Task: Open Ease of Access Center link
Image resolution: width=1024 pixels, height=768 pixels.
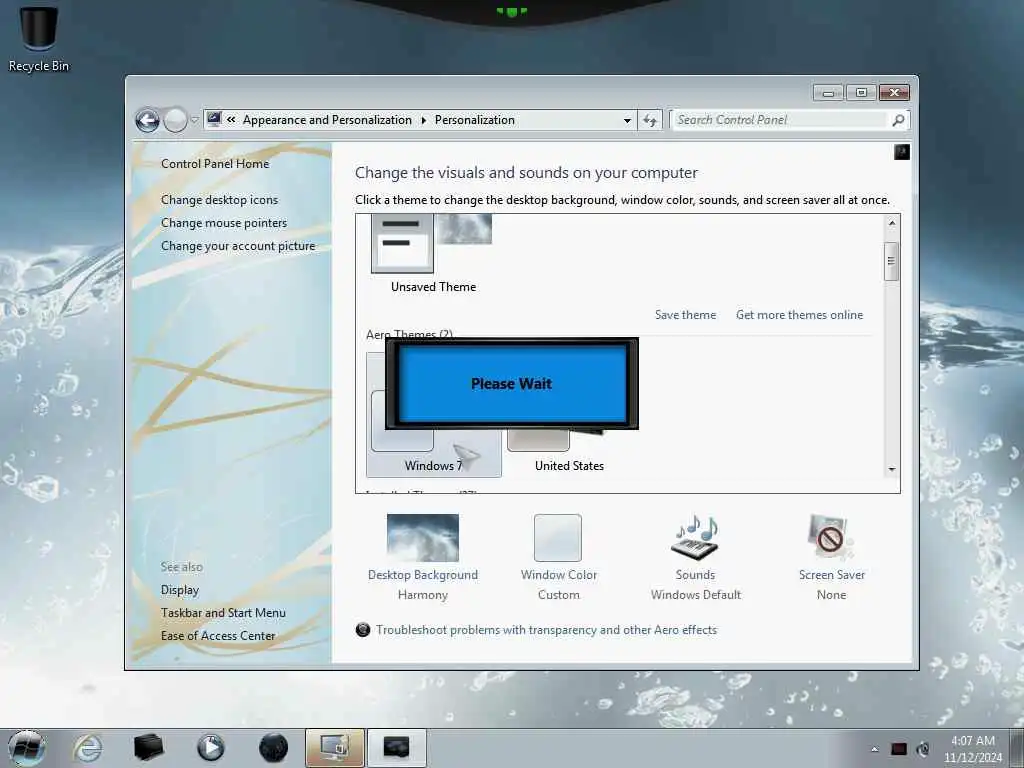Action: [218, 635]
